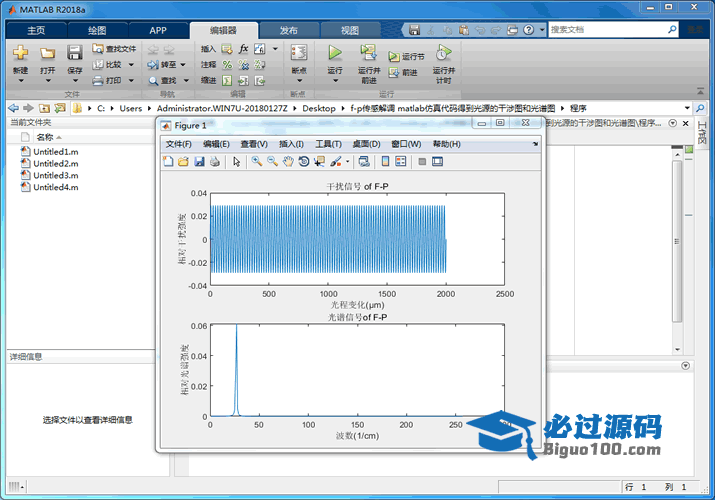Click the editor vertical scrollbar
Viewport: 715px width, 500px height.
(x=677, y=242)
